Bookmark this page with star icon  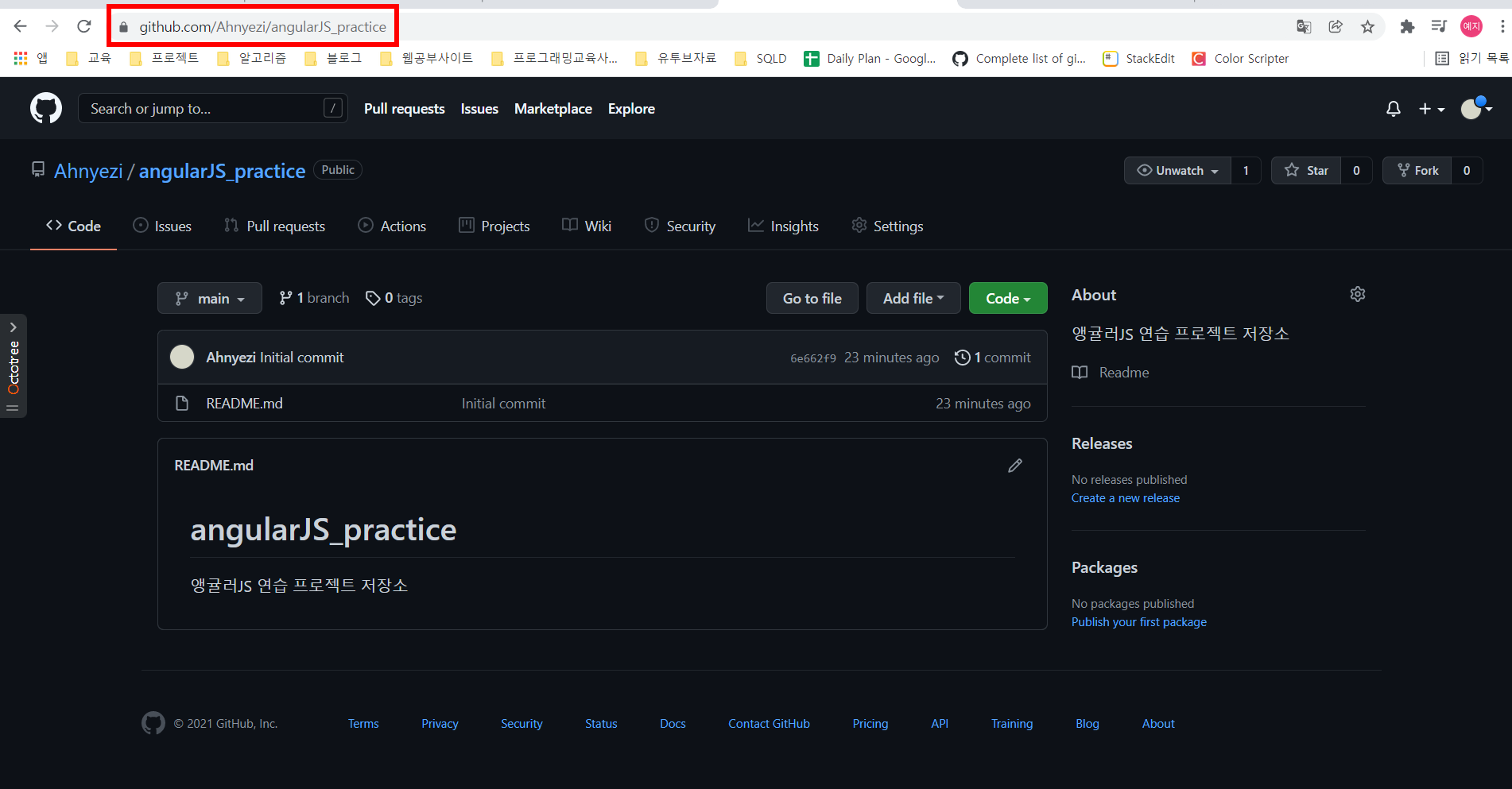click(x=1367, y=27)
